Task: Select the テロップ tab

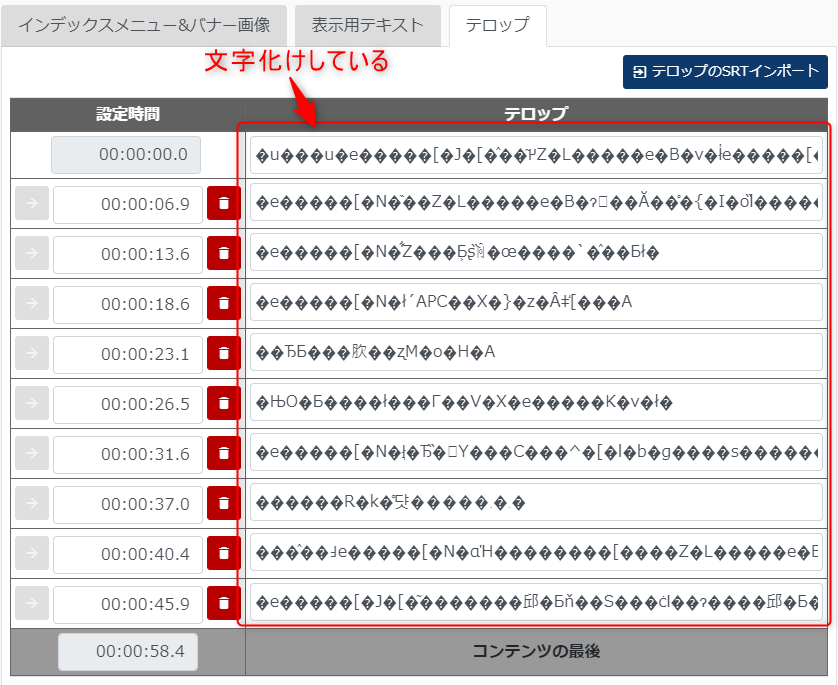Action: click(497, 25)
